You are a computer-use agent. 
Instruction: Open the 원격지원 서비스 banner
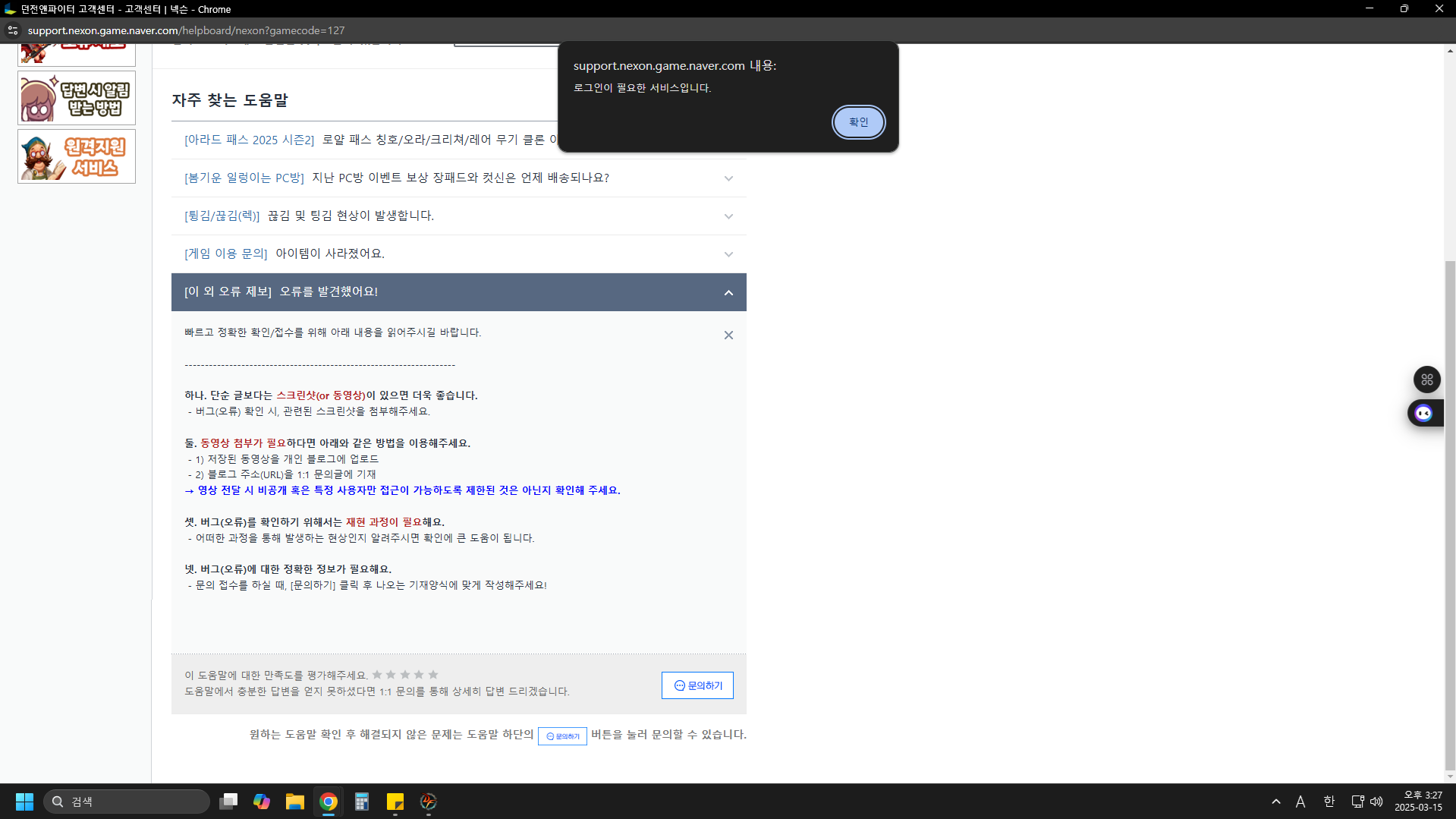tap(77, 156)
